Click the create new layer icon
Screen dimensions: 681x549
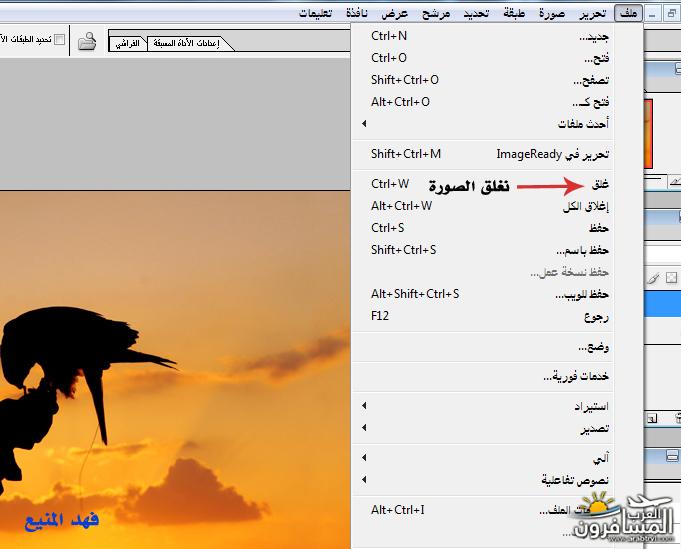[652, 418]
